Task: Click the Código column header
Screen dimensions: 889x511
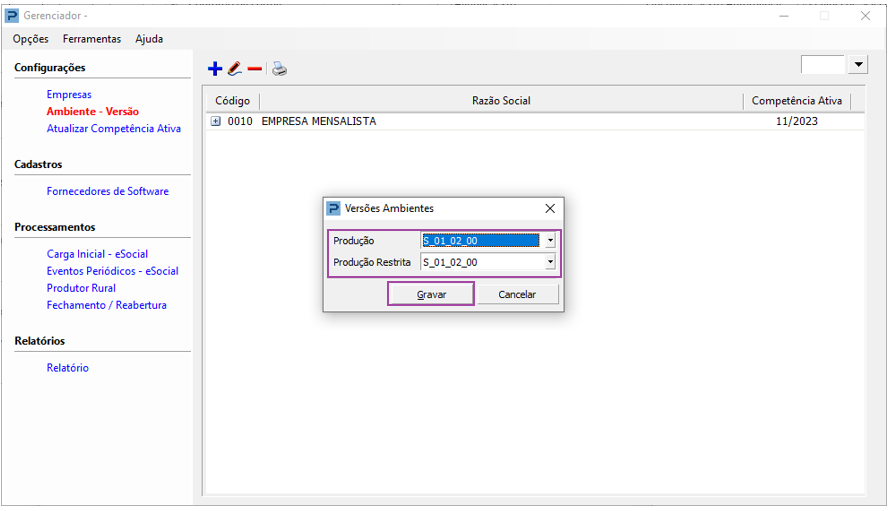Action: pos(232,100)
